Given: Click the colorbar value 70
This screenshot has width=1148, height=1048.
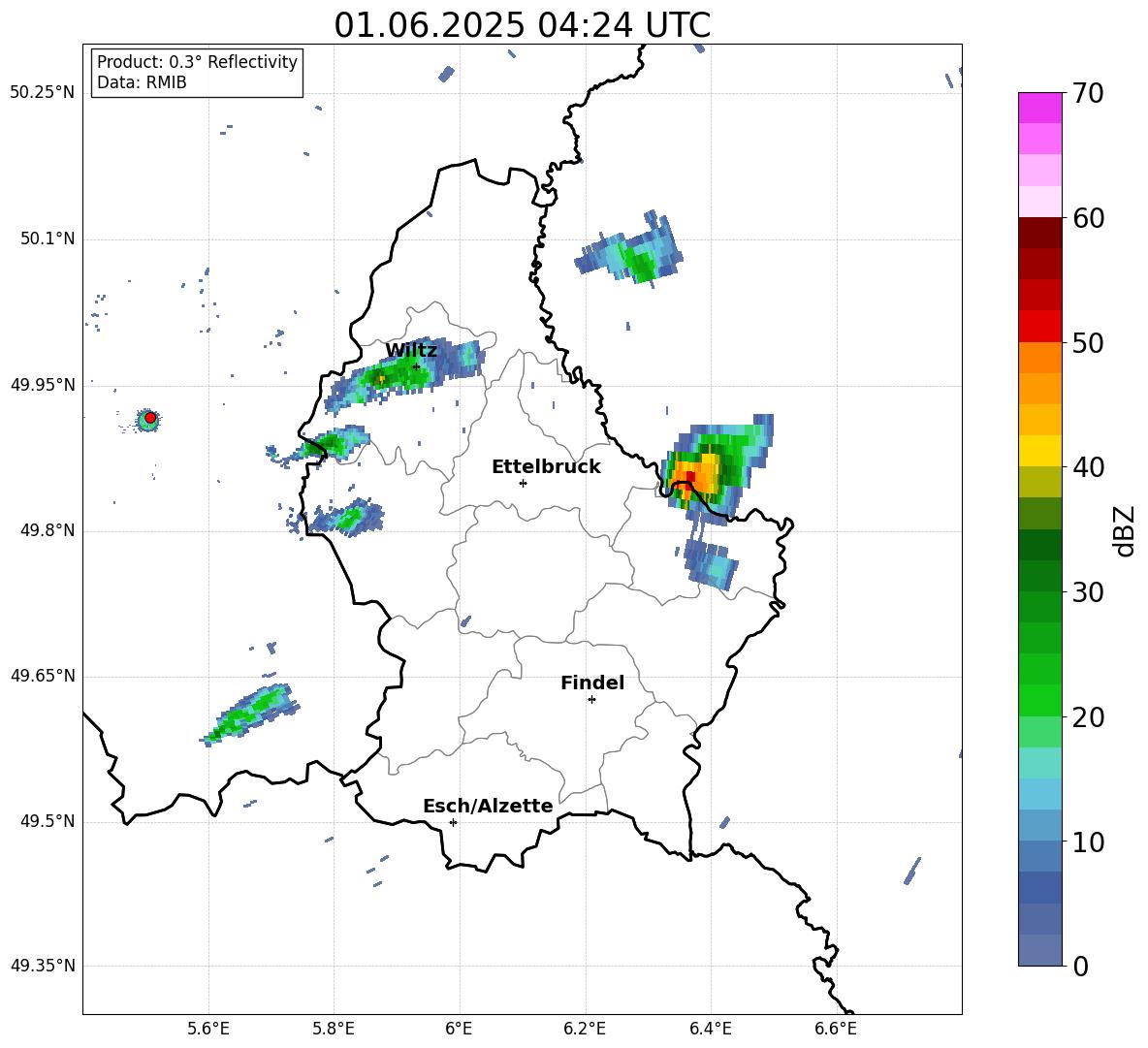Looking at the screenshot, I should click(1088, 93).
